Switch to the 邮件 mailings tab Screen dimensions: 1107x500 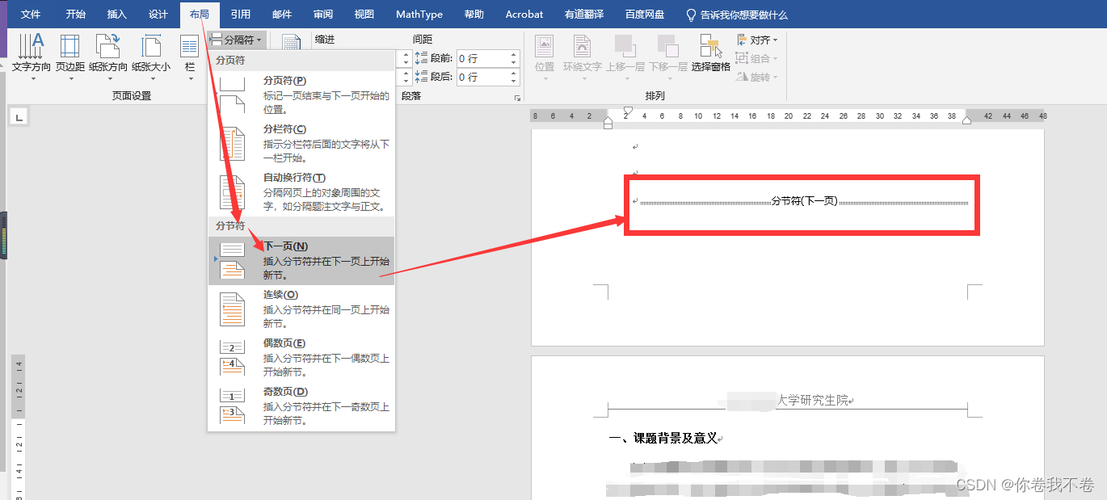[282, 15]
